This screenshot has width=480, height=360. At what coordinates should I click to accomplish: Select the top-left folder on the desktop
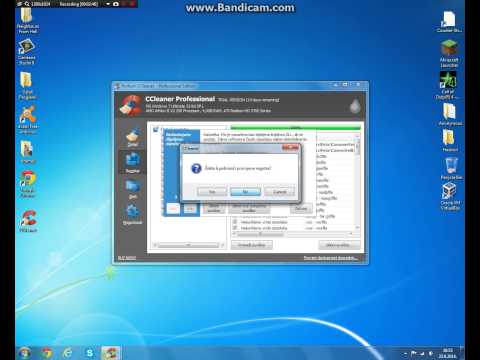(27, 21)
